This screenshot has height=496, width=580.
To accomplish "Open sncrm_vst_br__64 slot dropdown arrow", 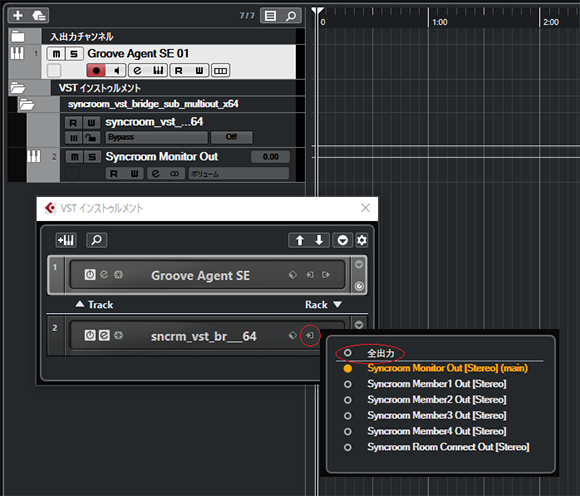I will (x=359, y=325).
